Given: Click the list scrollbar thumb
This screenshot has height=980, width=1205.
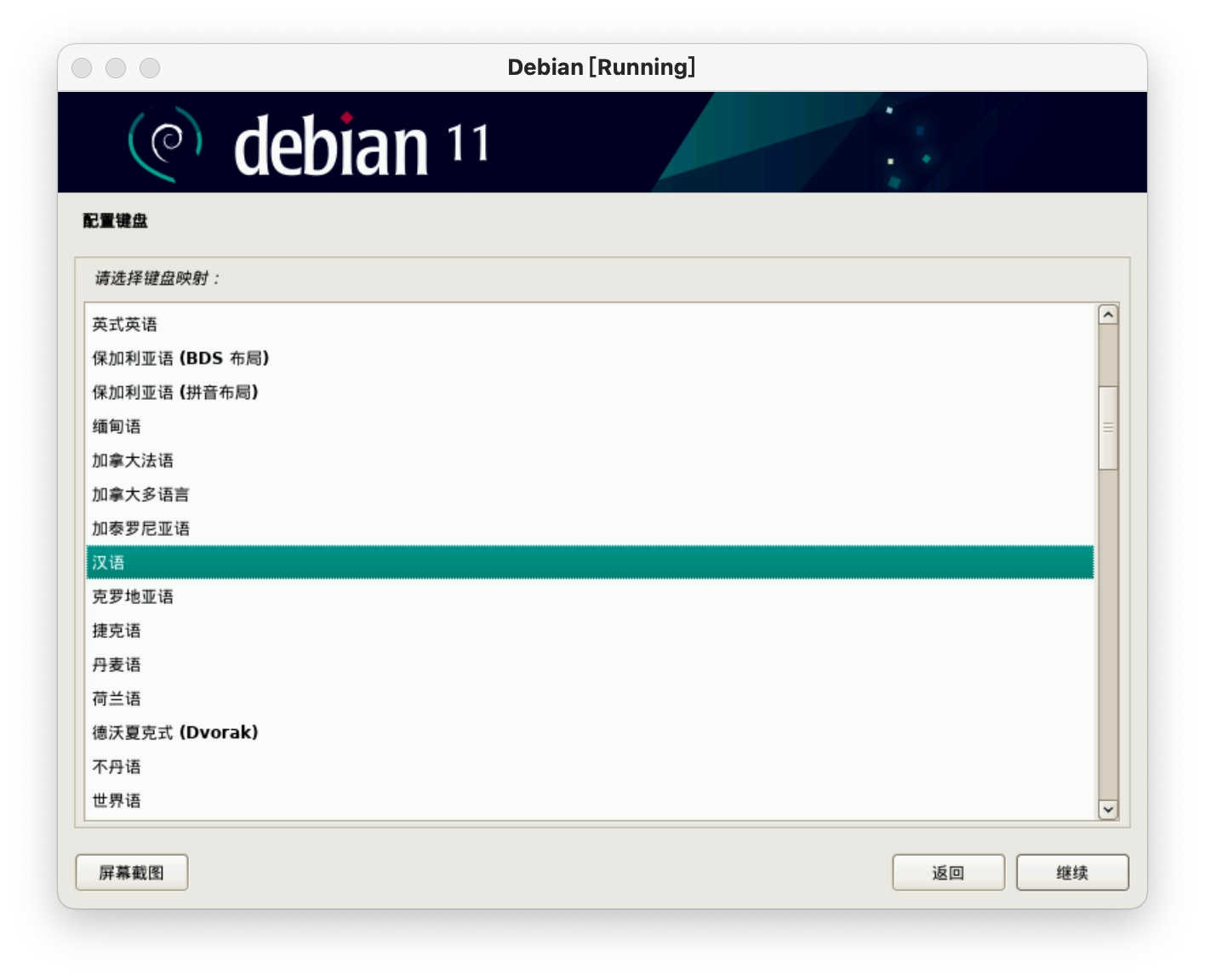Looking at the screenshot, I should [x=1108, y=428].
